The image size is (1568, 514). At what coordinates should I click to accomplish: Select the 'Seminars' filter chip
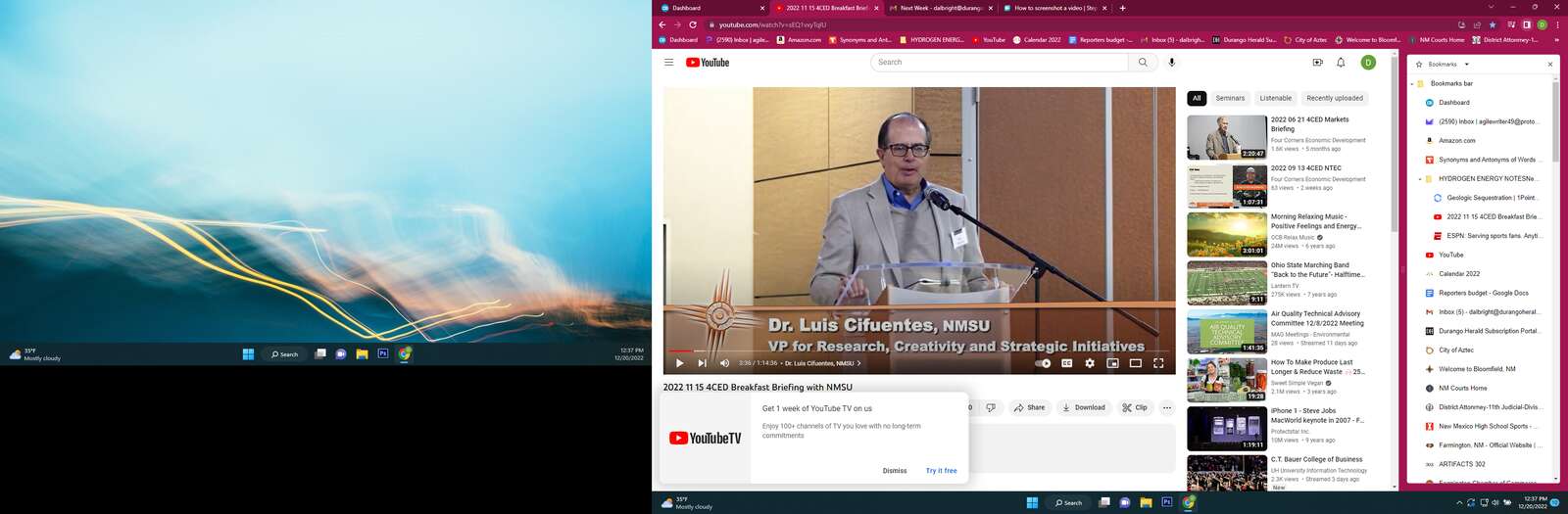1230,98
